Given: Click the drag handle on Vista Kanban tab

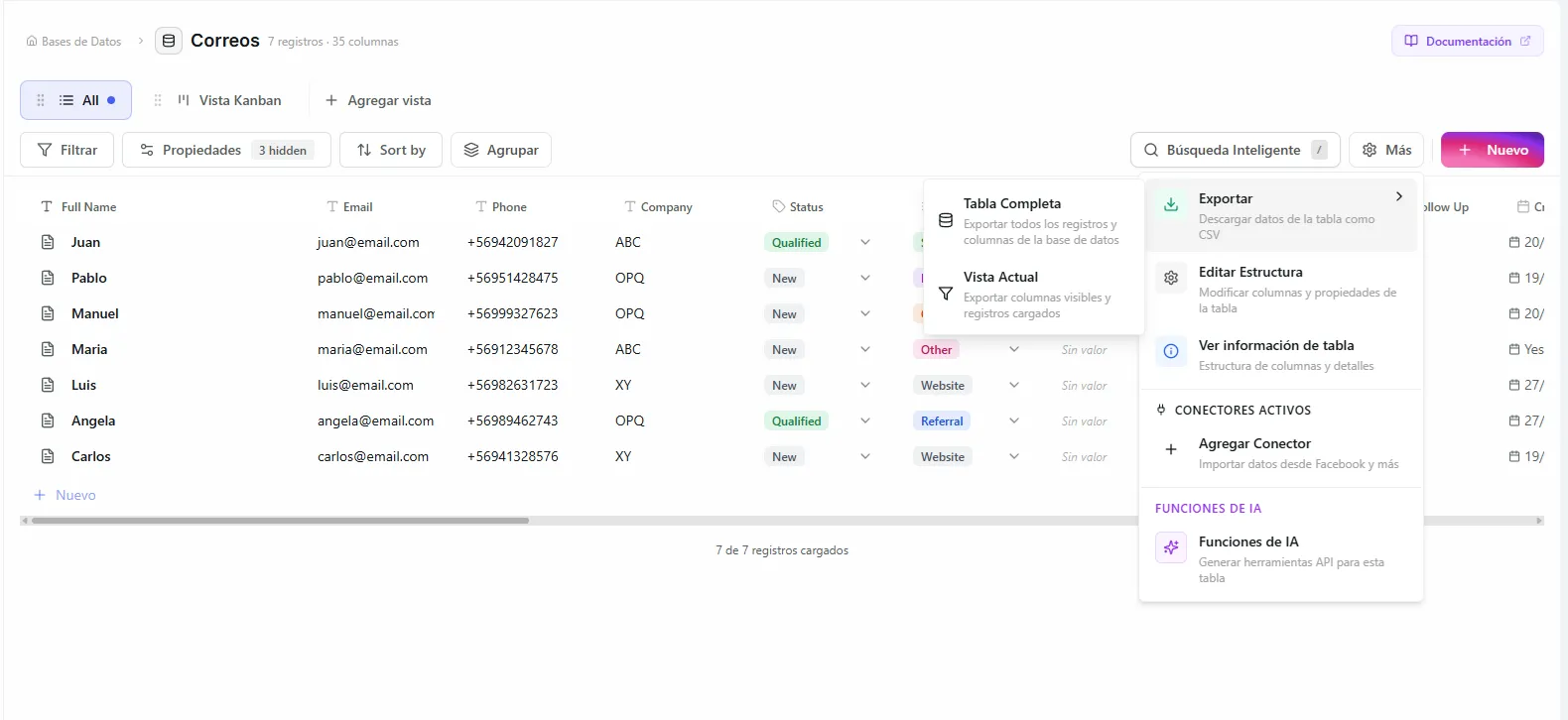Looking at the screenshot, I should (x=158, y=100).
